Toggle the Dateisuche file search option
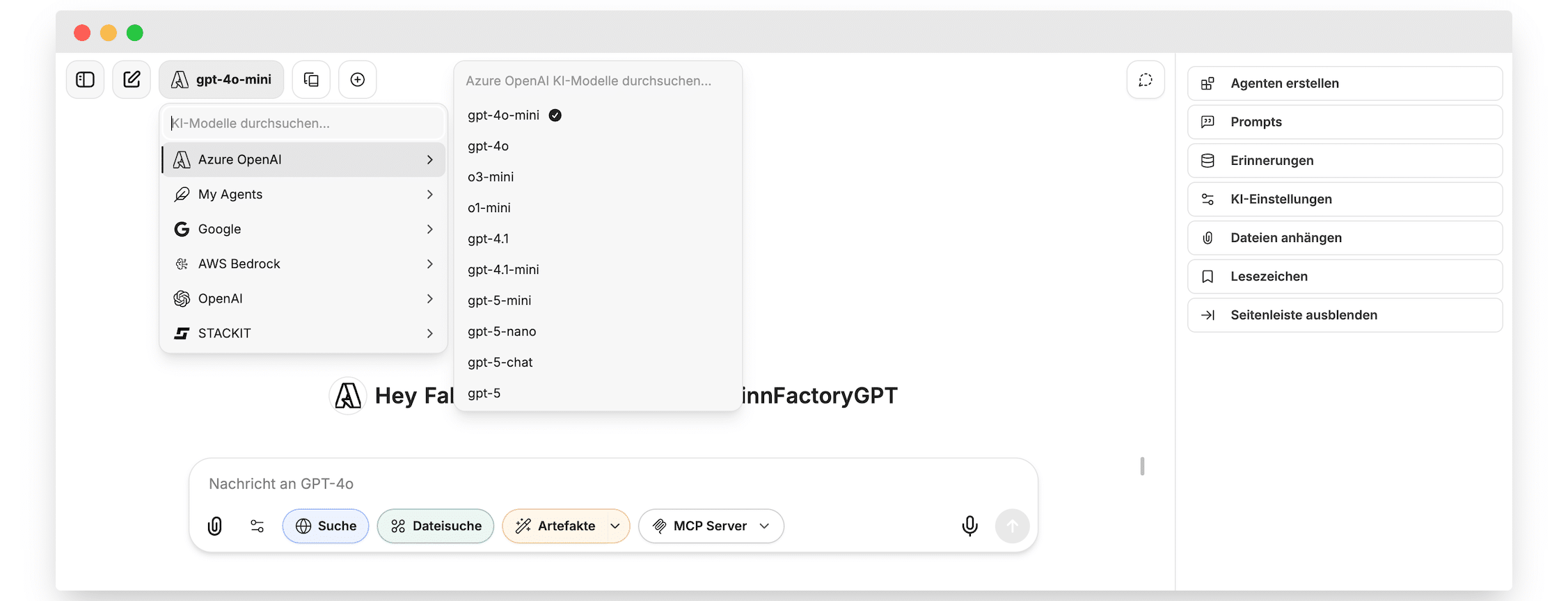Image resolution: width=1568 pixels, height=601 pixels. [436, 526]
